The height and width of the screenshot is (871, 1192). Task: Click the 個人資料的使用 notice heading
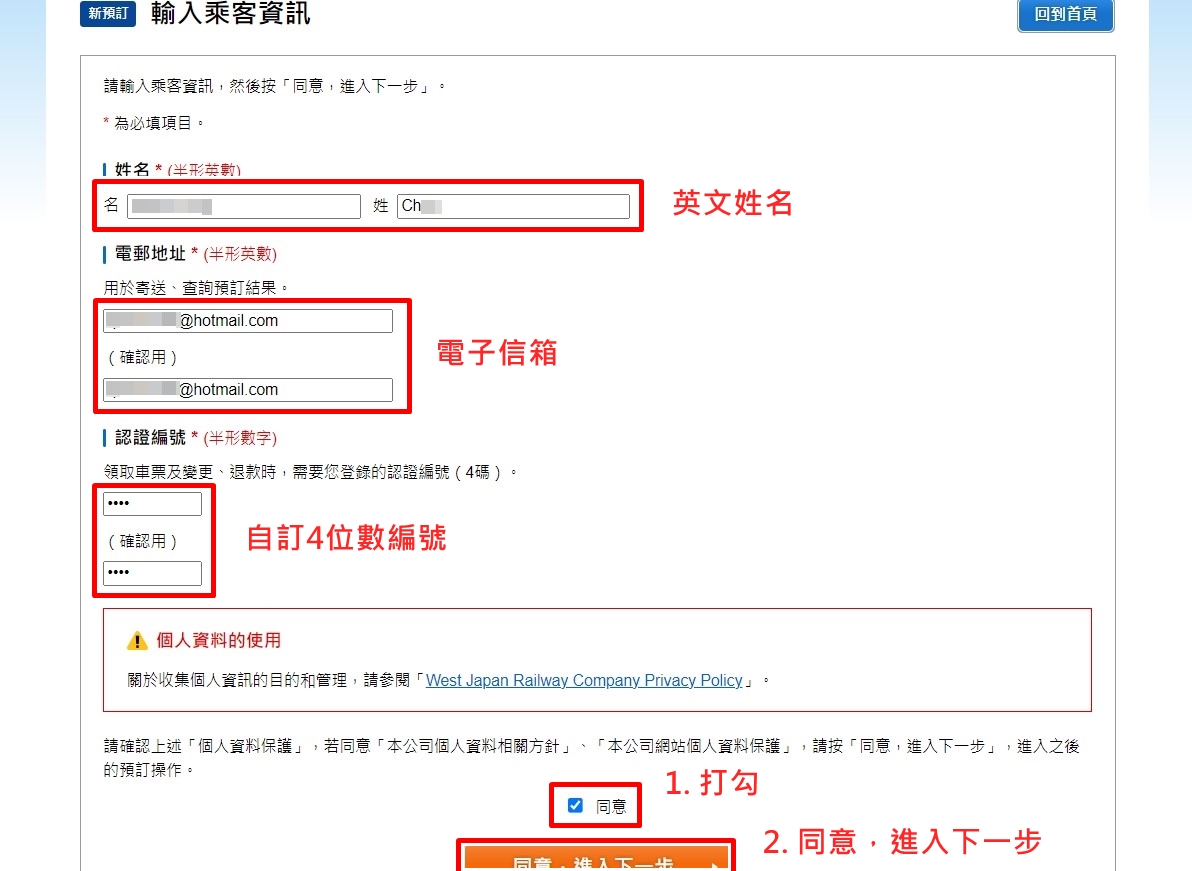click(219, 640)
